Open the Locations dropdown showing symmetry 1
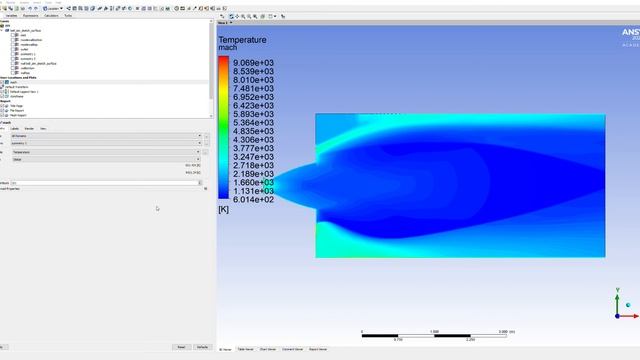 [200, 143]
